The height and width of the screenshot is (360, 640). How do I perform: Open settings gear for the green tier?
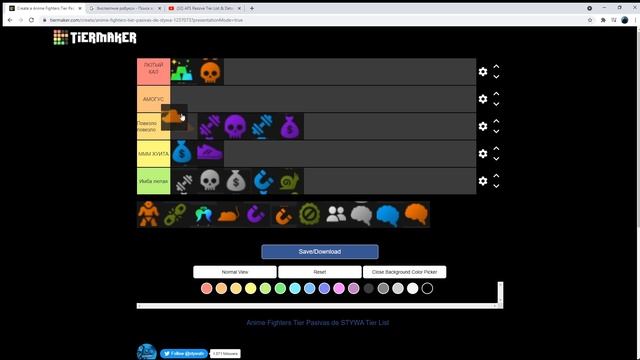[483, 181]
